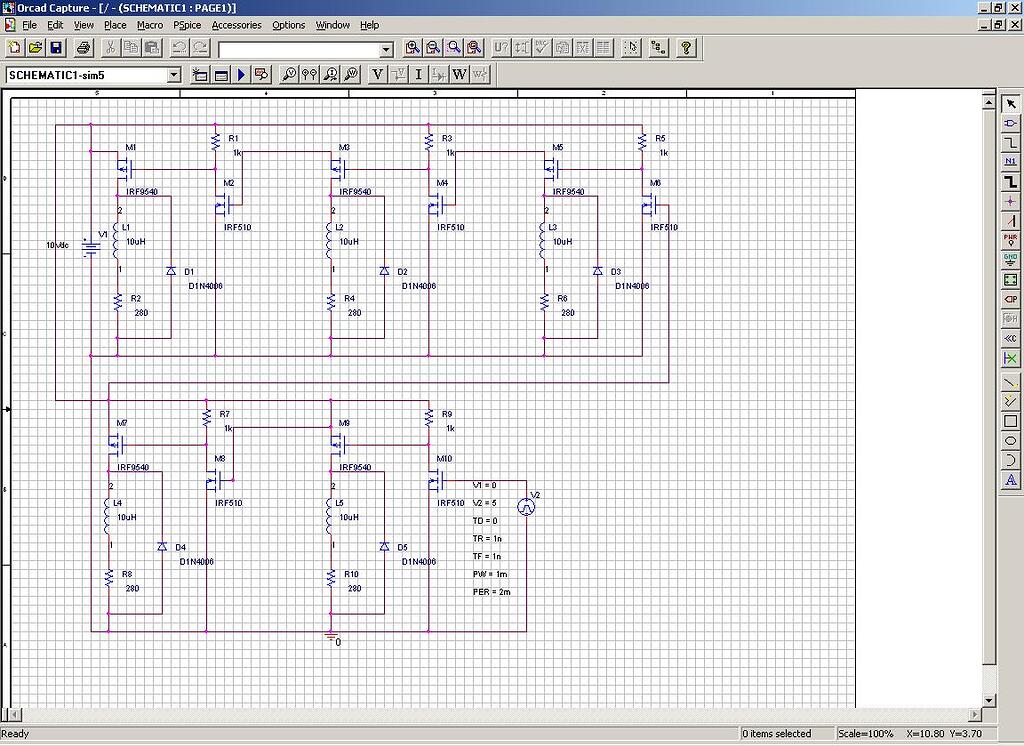
Task: Pick the Place power symbol tool
Action: coord(1011,241)
